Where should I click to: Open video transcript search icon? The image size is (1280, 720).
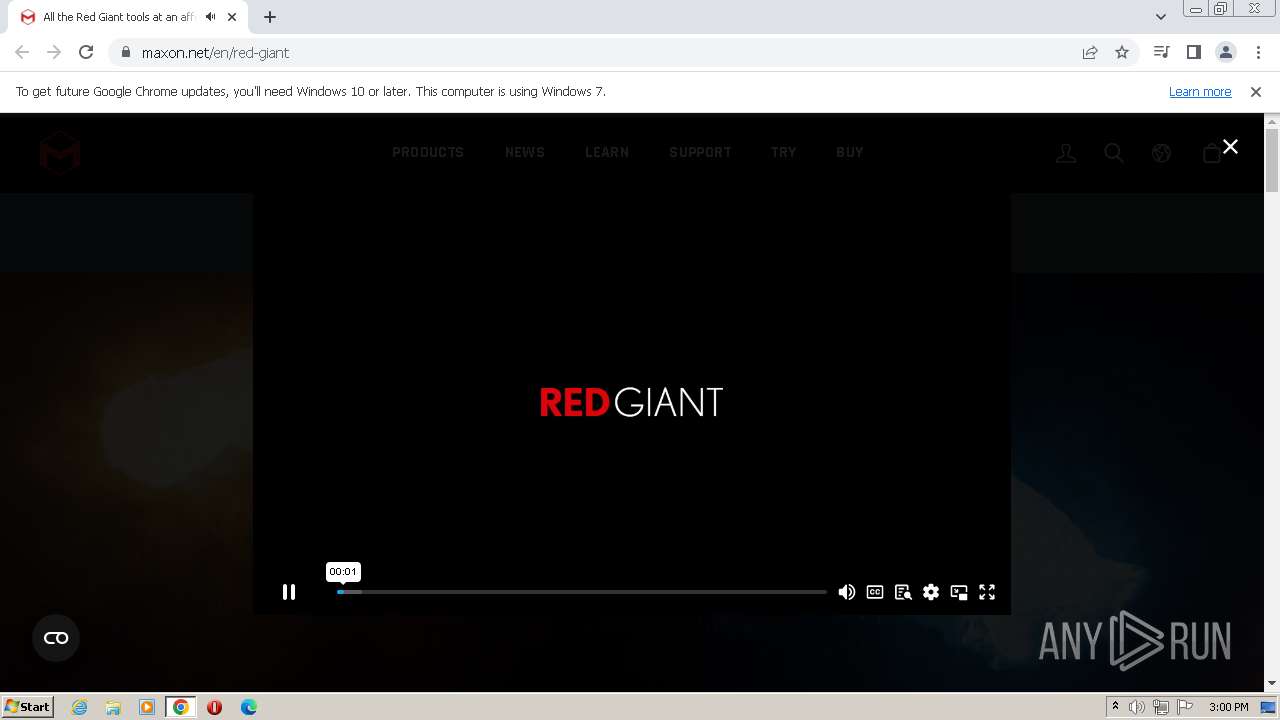coord(903,592)
